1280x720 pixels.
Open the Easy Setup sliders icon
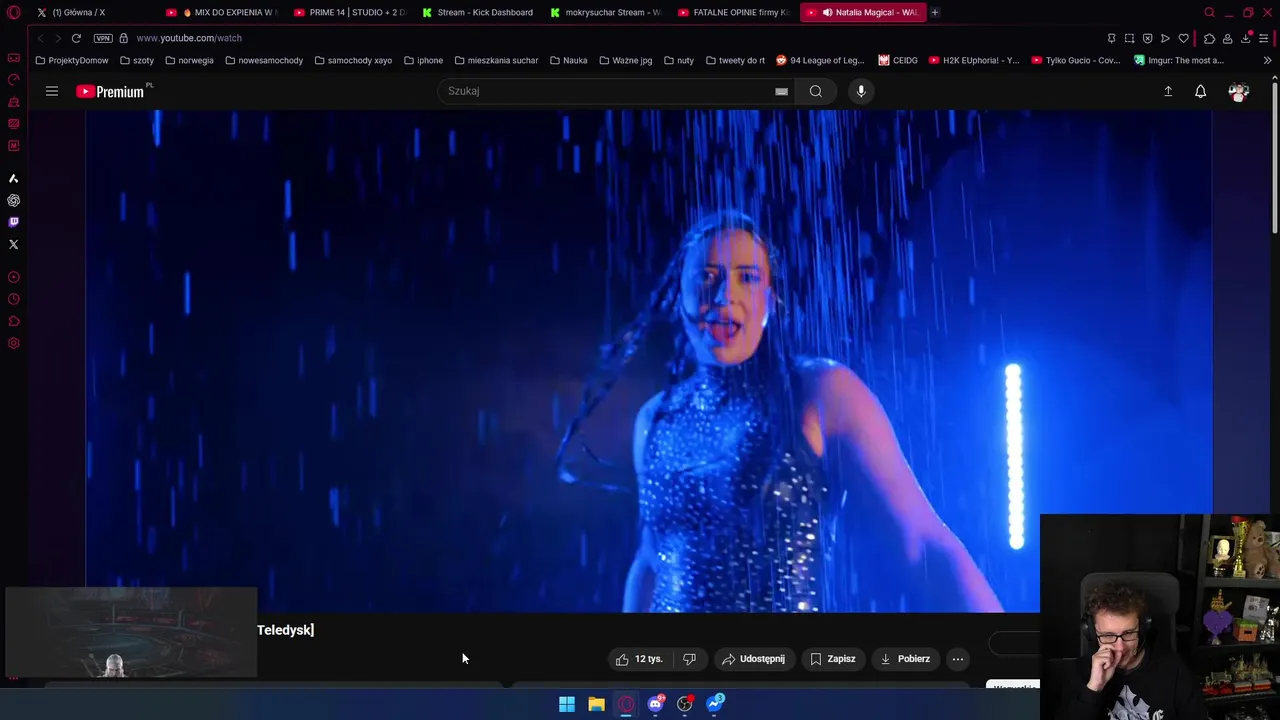(1265, 38)
